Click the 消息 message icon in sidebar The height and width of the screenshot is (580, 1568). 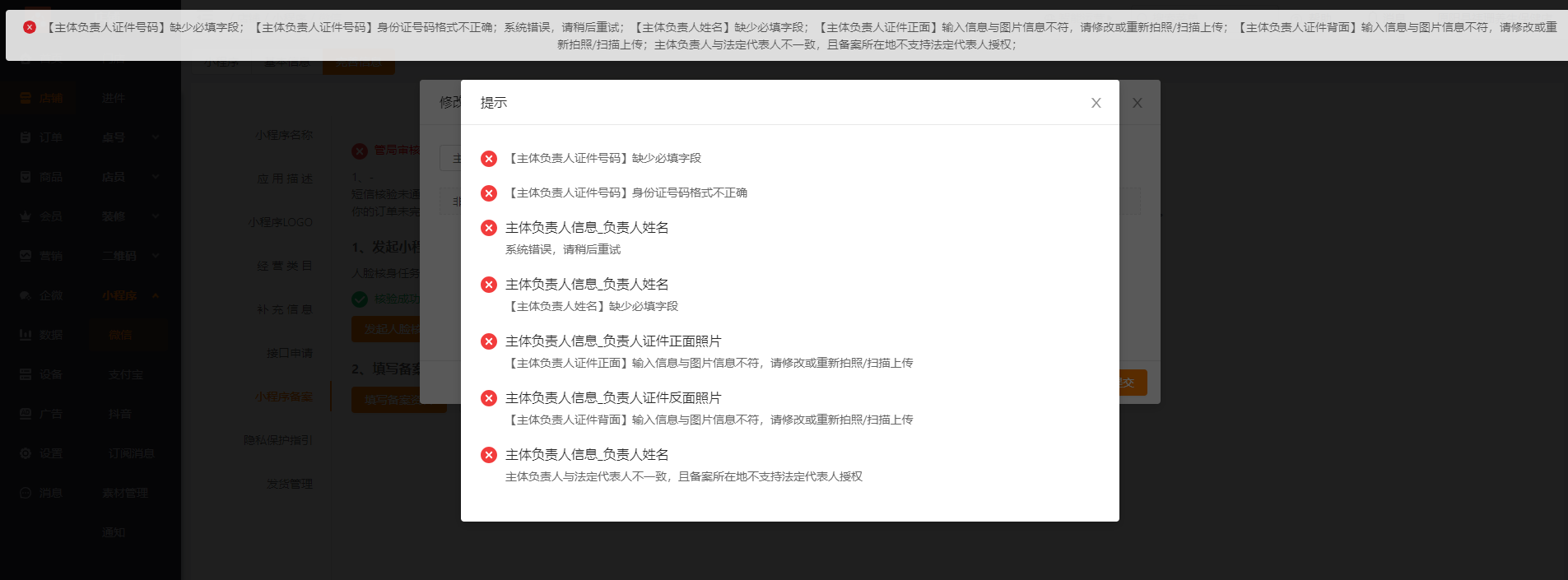(x=26, y=493)
